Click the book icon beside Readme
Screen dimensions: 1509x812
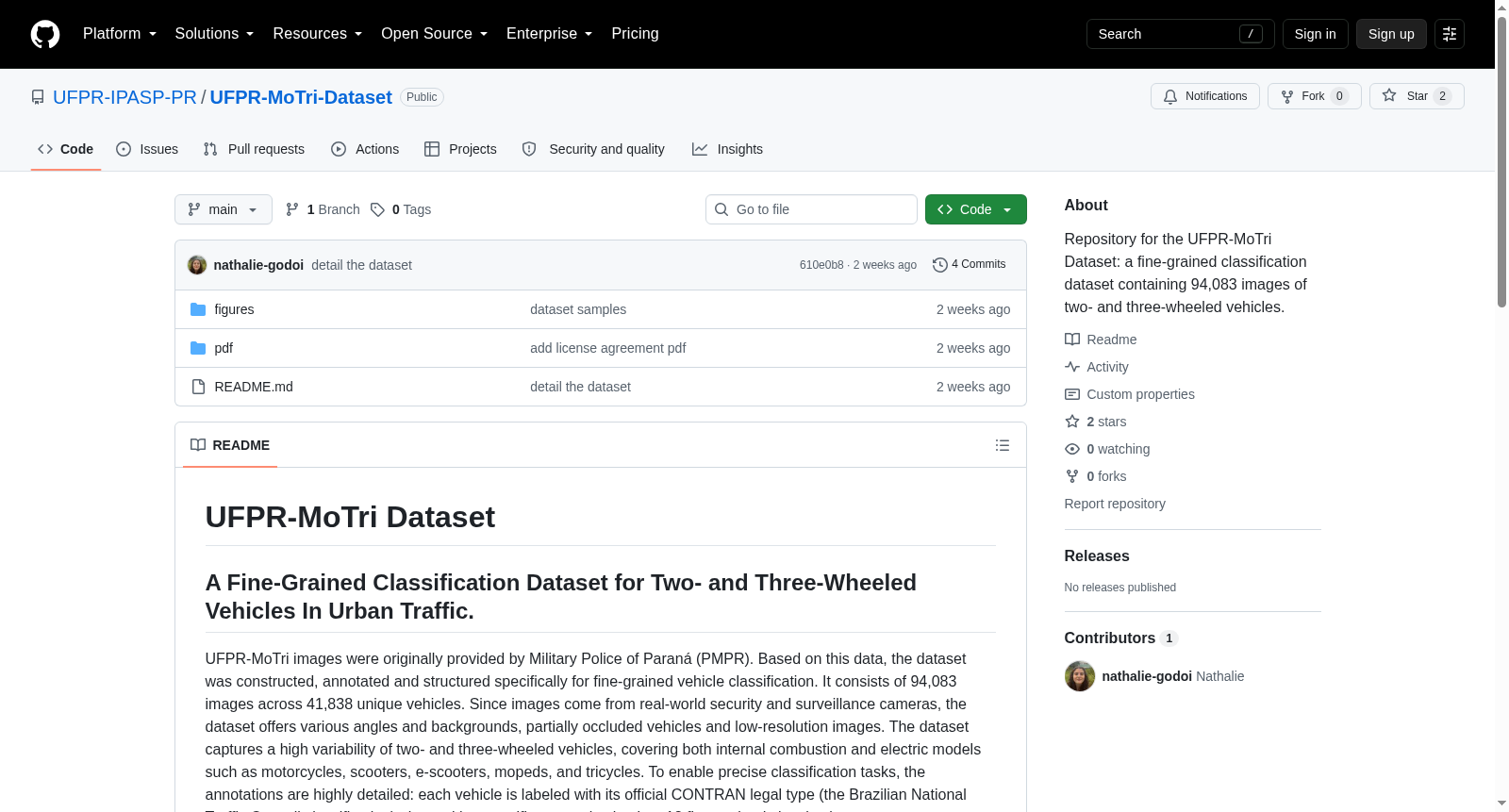pos(1072,340)
